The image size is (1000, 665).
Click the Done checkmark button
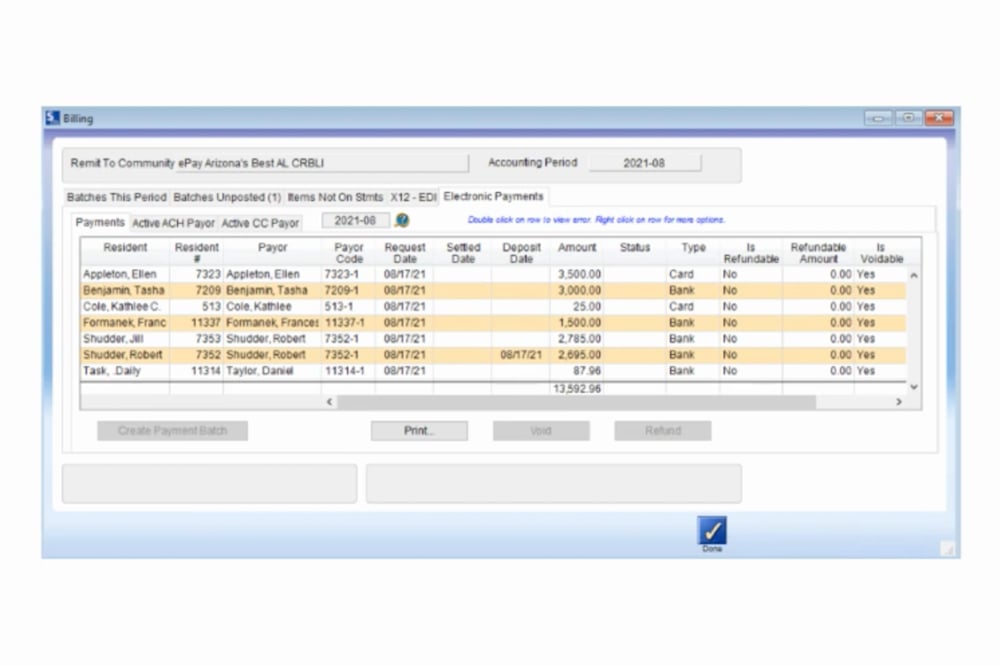(711, 528)
